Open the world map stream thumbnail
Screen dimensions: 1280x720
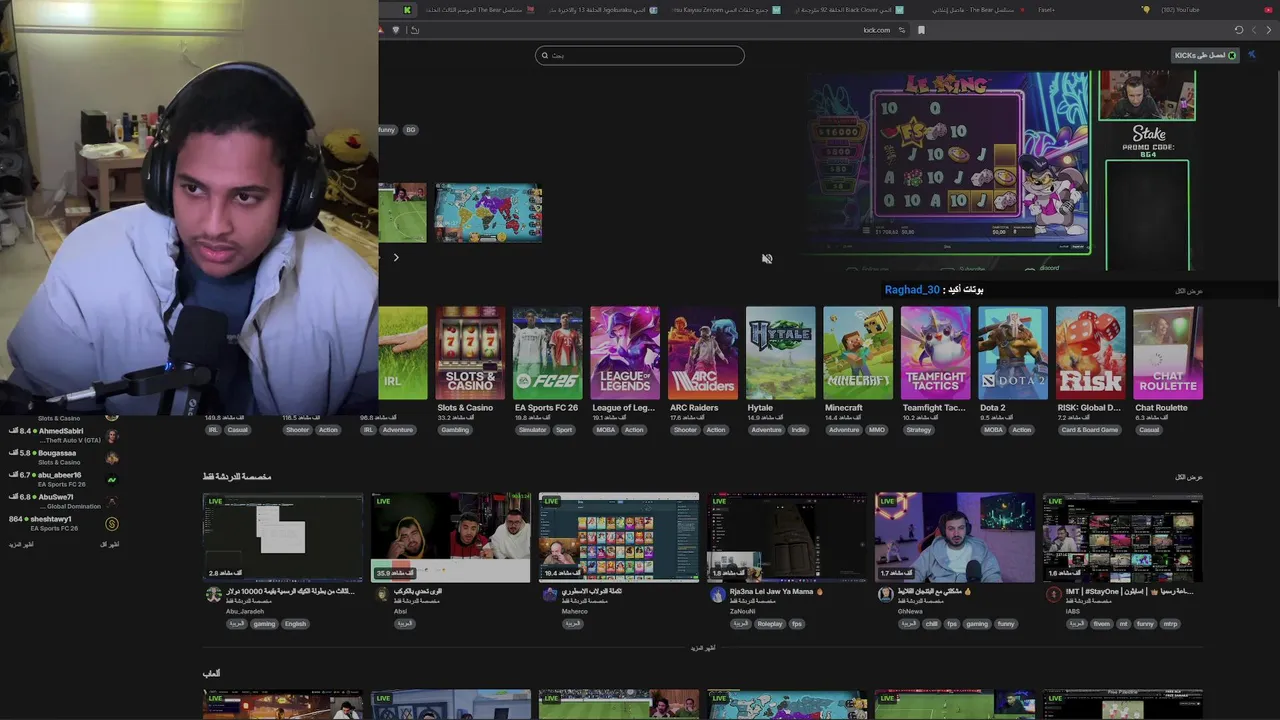(488, 212)
